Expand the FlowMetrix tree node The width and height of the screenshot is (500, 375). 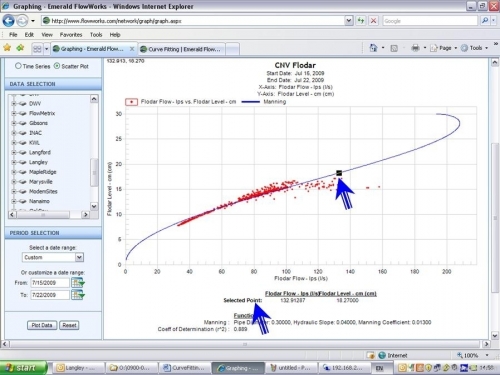point(14,113)
